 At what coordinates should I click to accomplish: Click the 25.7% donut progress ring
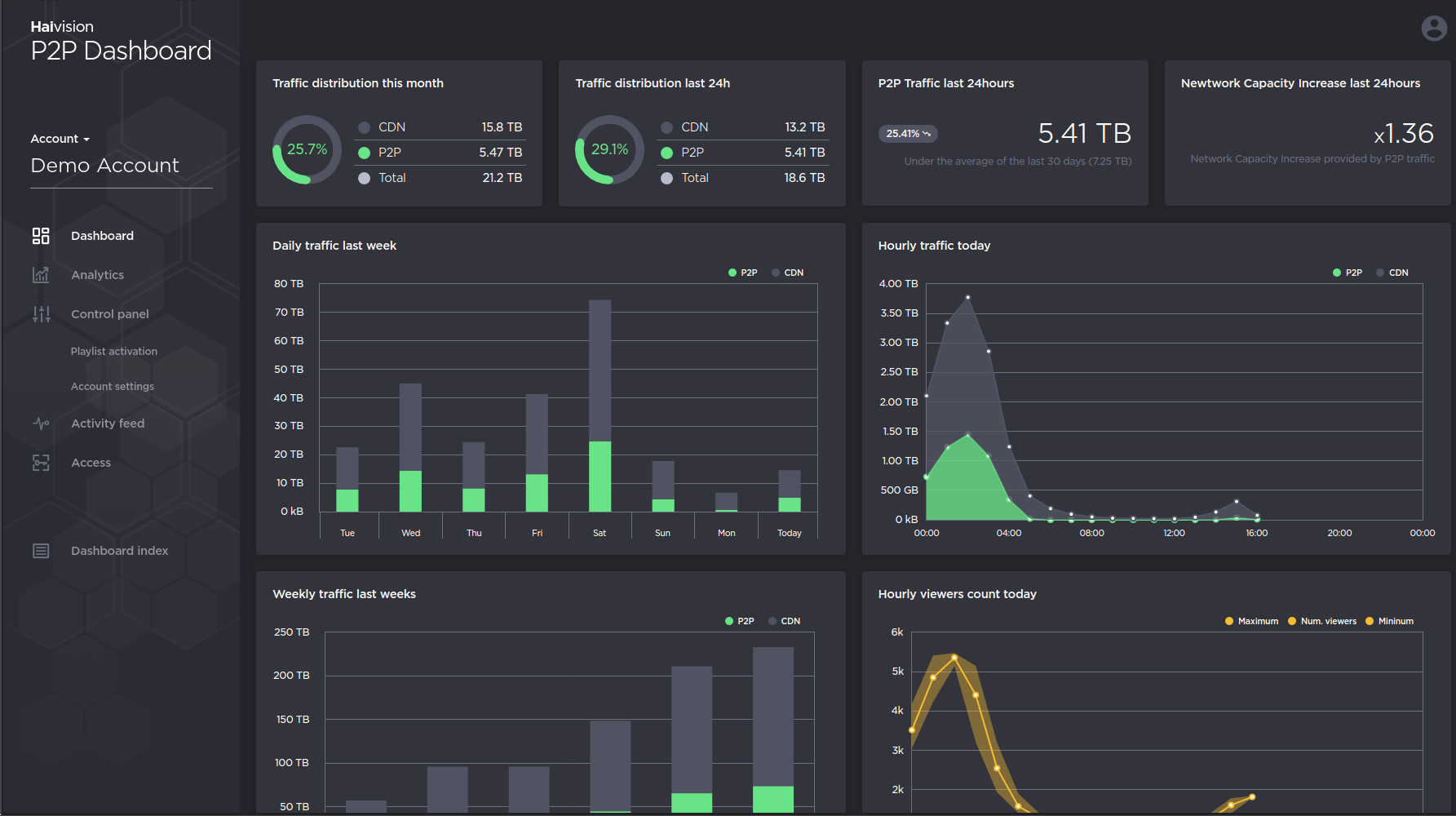point(307,149)
